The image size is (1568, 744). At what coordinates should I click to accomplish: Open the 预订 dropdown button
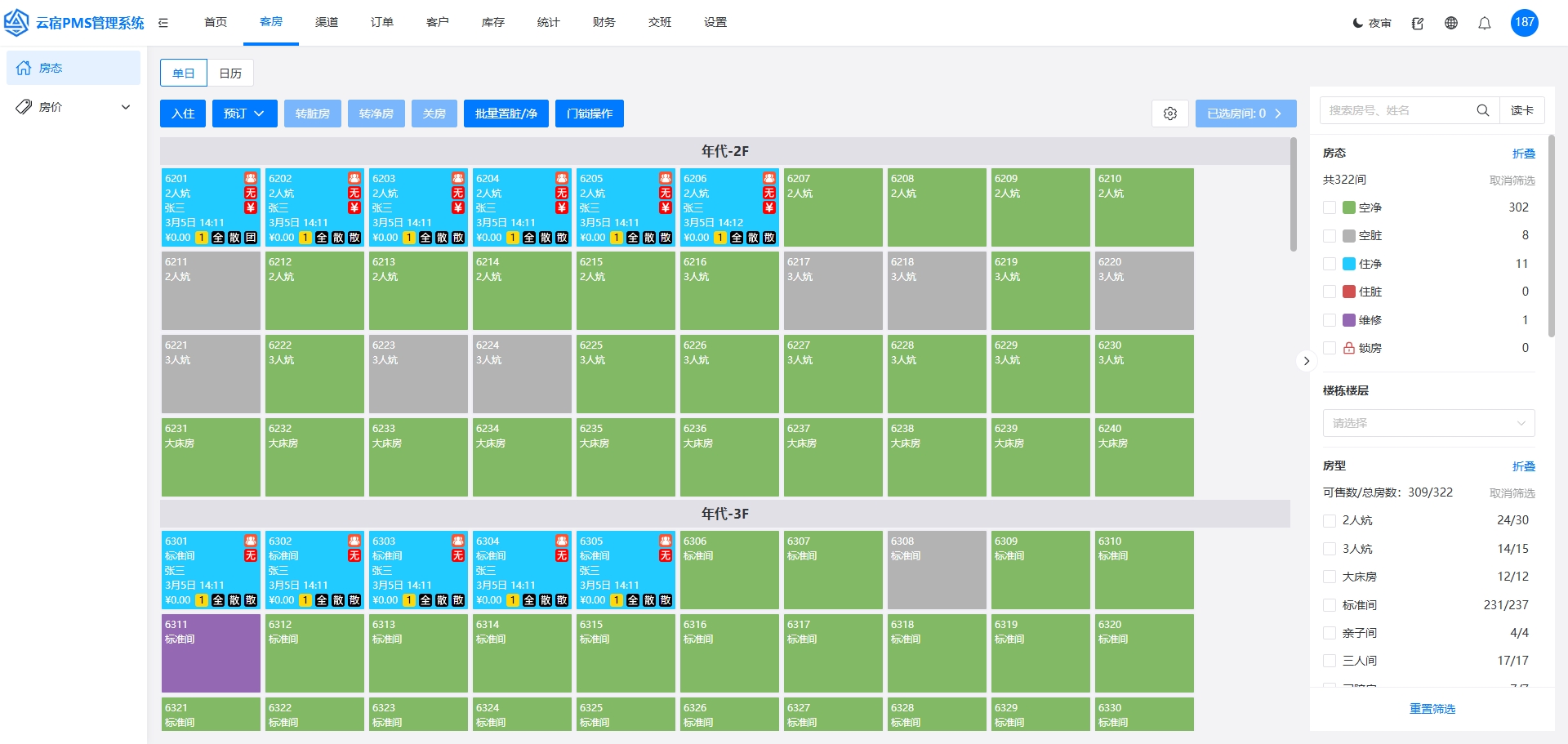[x=245, y=114]
